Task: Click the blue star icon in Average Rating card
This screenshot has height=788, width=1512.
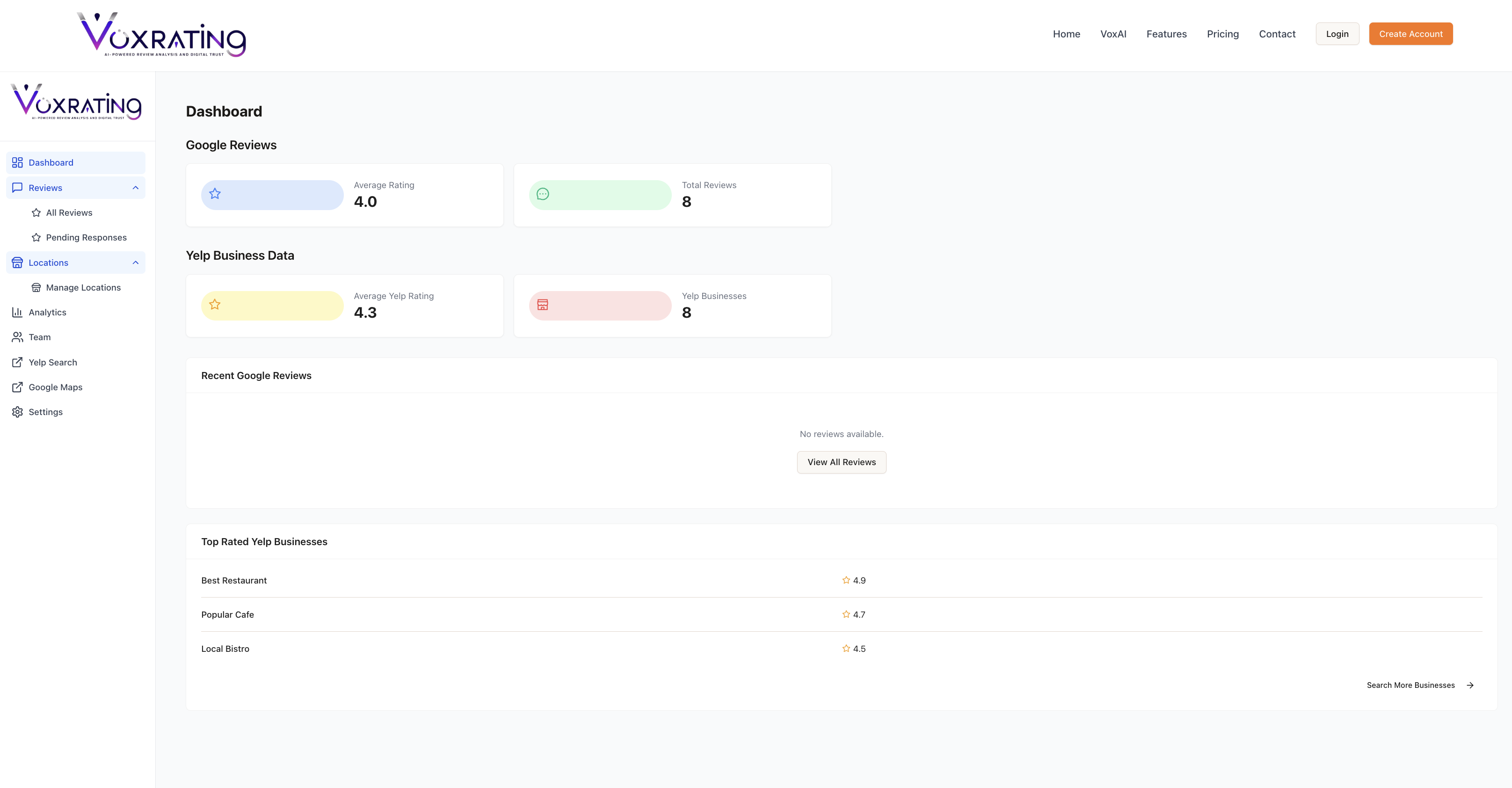Action: click(x=215, y=194)
